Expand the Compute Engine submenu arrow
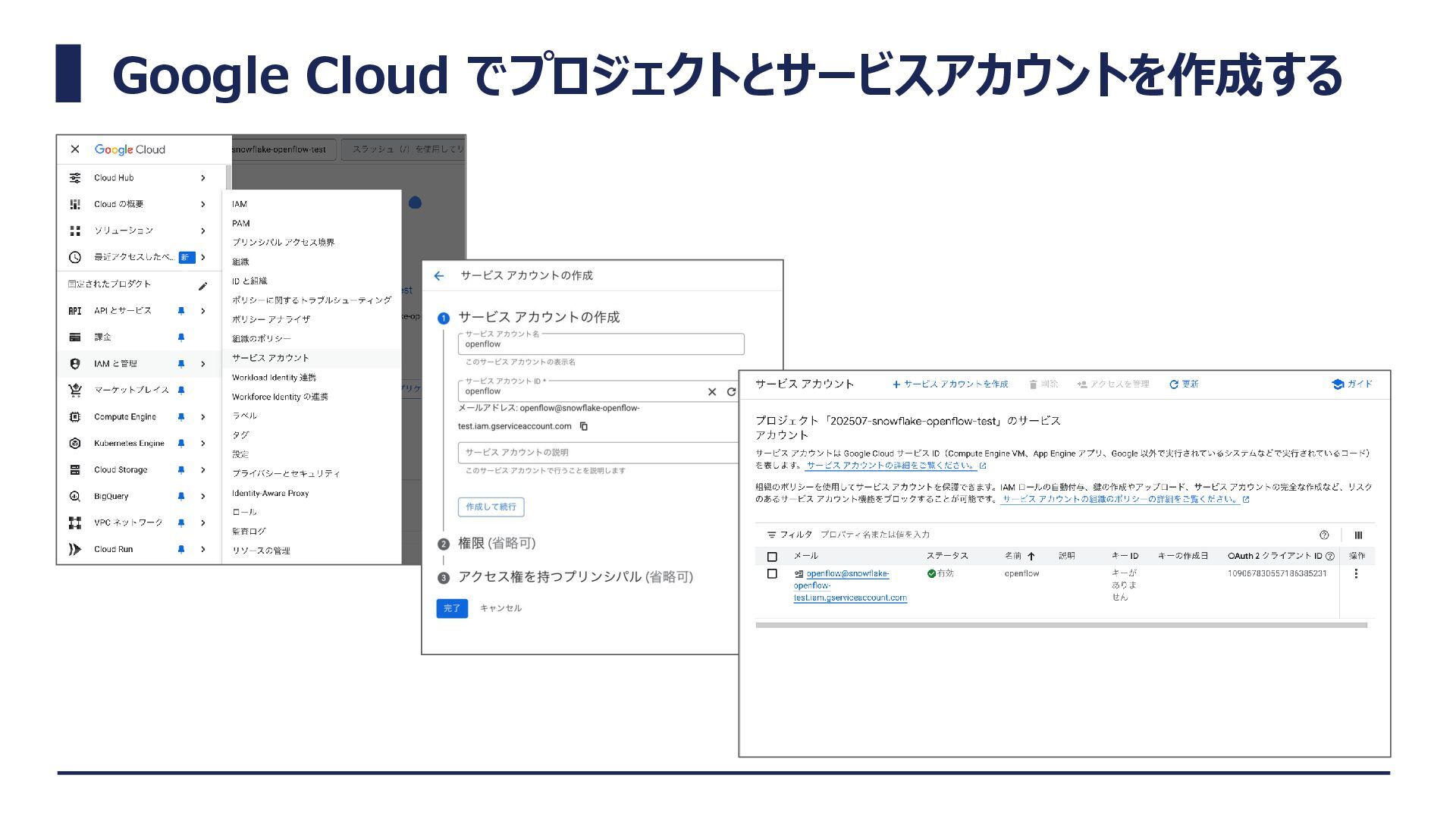The image size is (1456, 819). click(203, 417)
